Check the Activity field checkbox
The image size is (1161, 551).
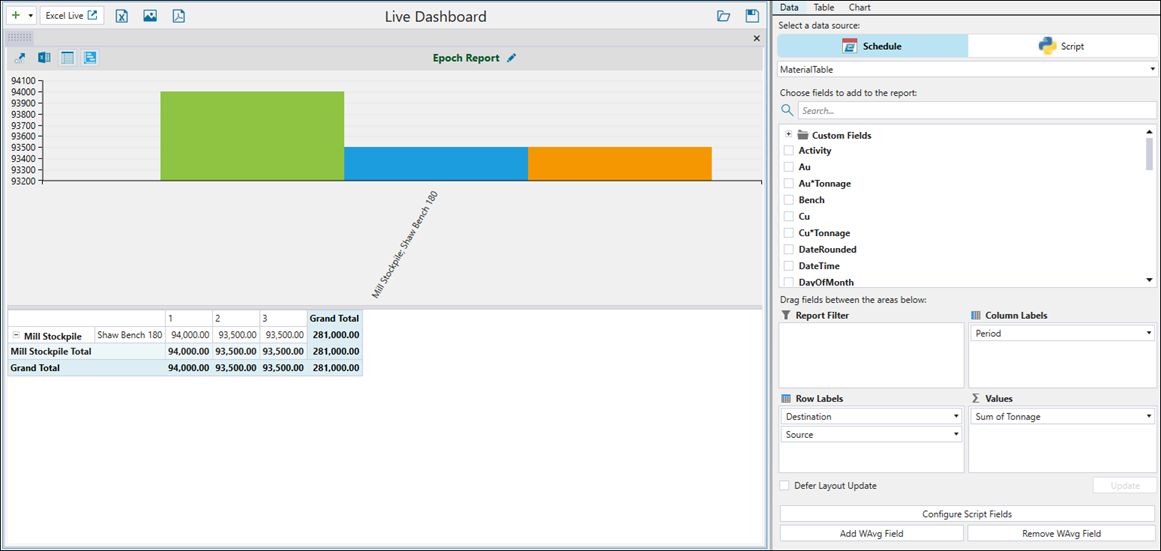click(x=789, y=151)
